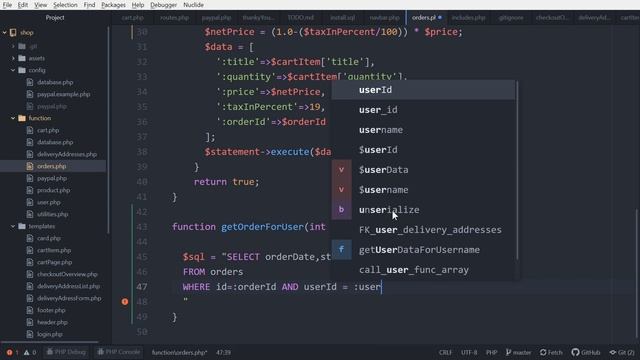Switch to the TODO.md tab
Viewport: 640px width, 360px height.
301,18
